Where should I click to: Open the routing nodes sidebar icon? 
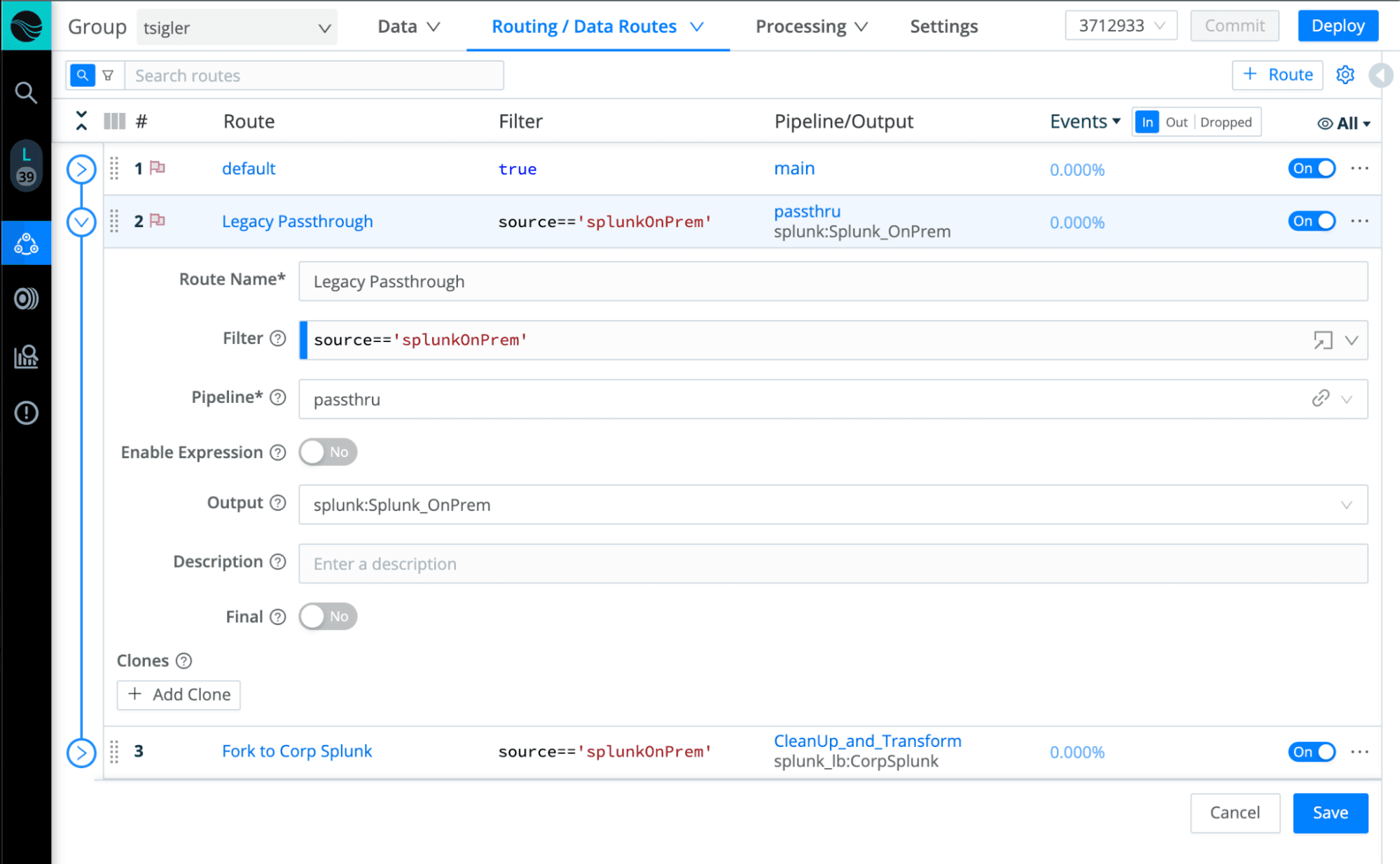(x=26, y=244)
